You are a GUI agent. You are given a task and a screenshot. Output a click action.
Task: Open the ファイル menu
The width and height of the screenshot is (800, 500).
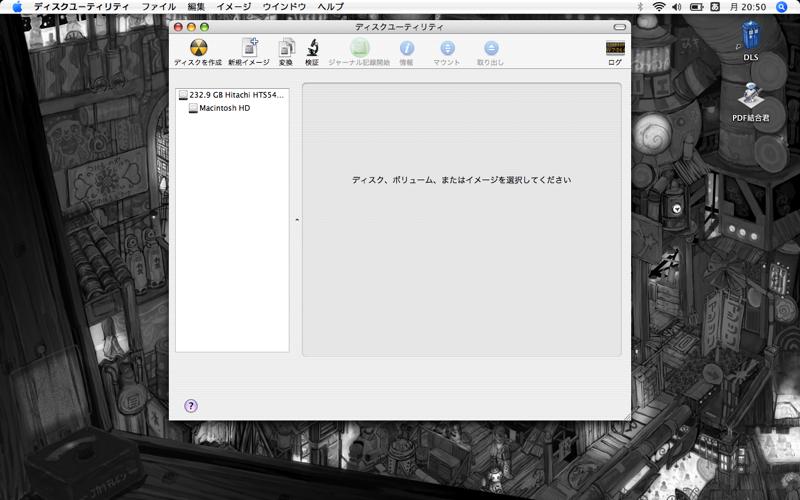pyautogui.click(x=159, y=7)
